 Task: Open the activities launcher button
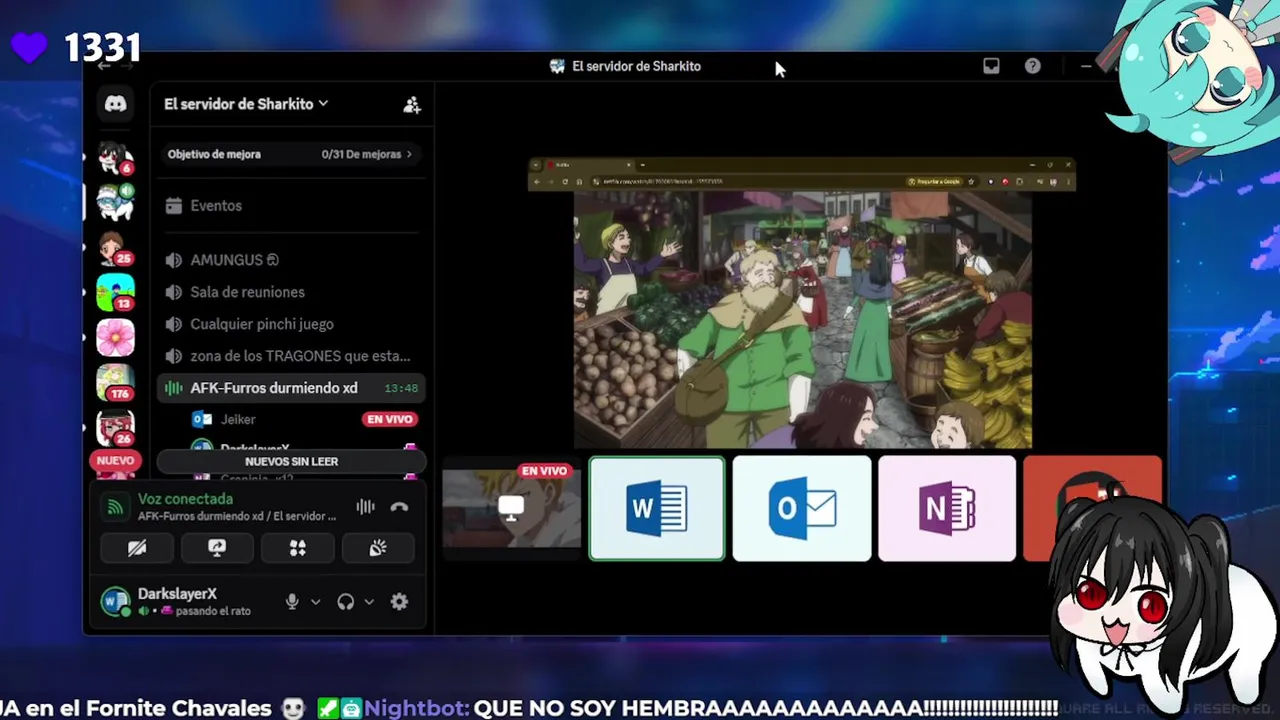(297, 548)
